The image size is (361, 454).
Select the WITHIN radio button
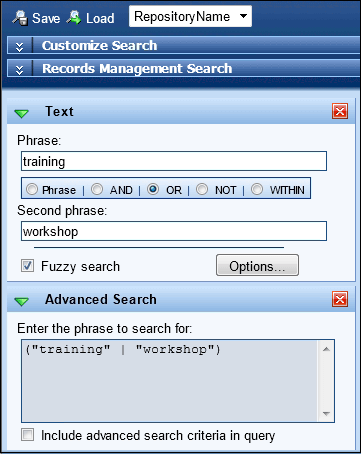click(x=257, y=189)
